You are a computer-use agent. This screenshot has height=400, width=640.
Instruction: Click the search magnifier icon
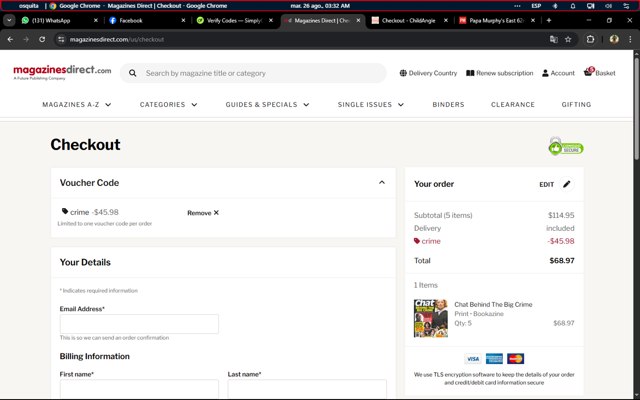click(133, 73)
